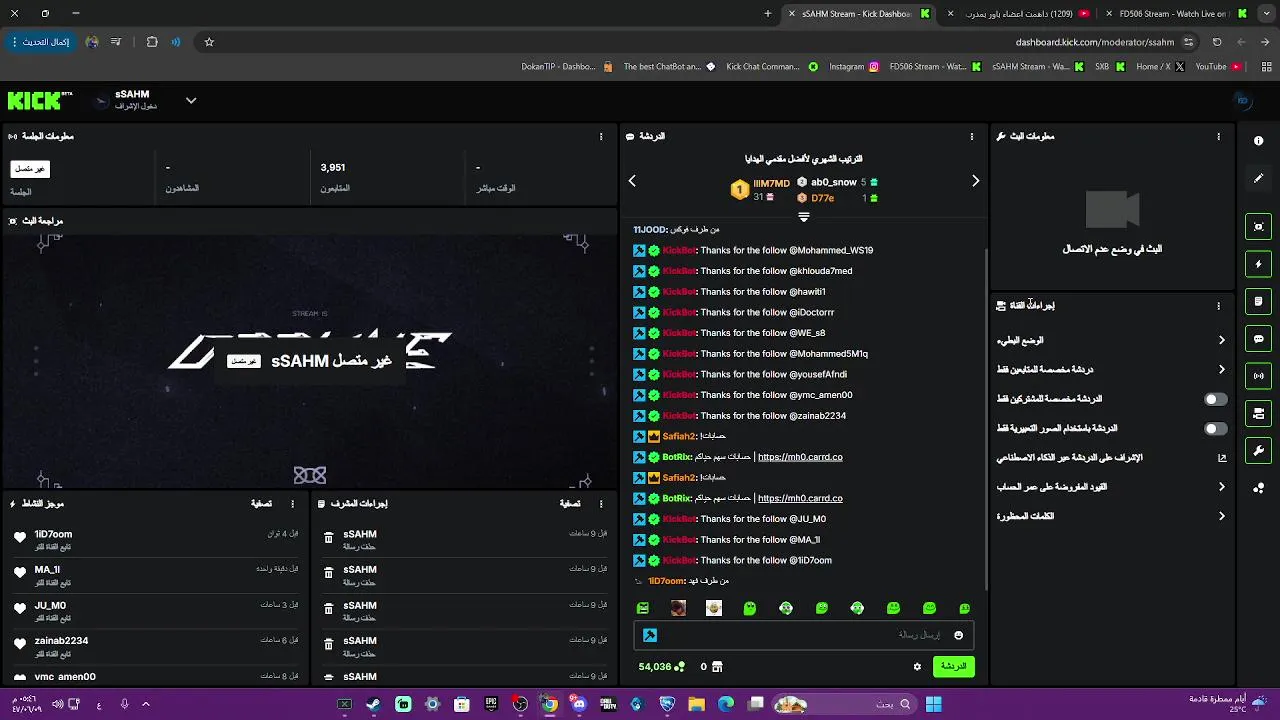Insert the angry green emote first in row
The image size is (1280, 720).
(x=643, y=608)
